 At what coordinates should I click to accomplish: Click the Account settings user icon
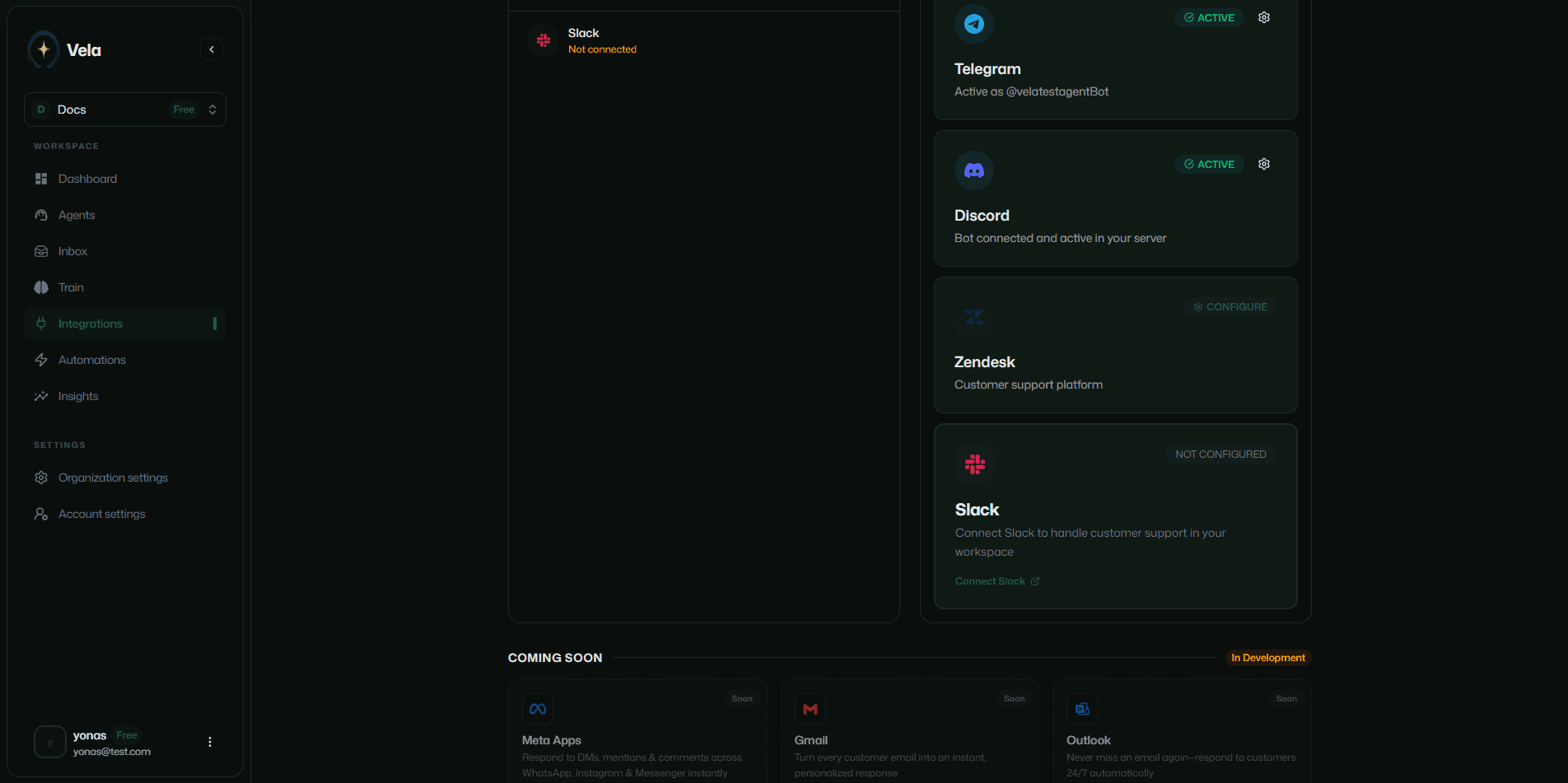pyautogui.click(x=41, y=514)
